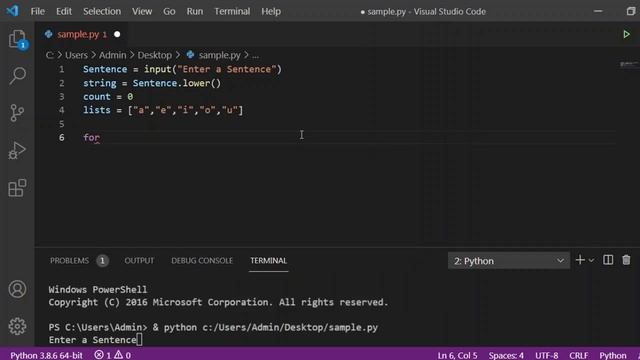Open the Search view in the activity bar
640x360 pixels.
[17, 76]
